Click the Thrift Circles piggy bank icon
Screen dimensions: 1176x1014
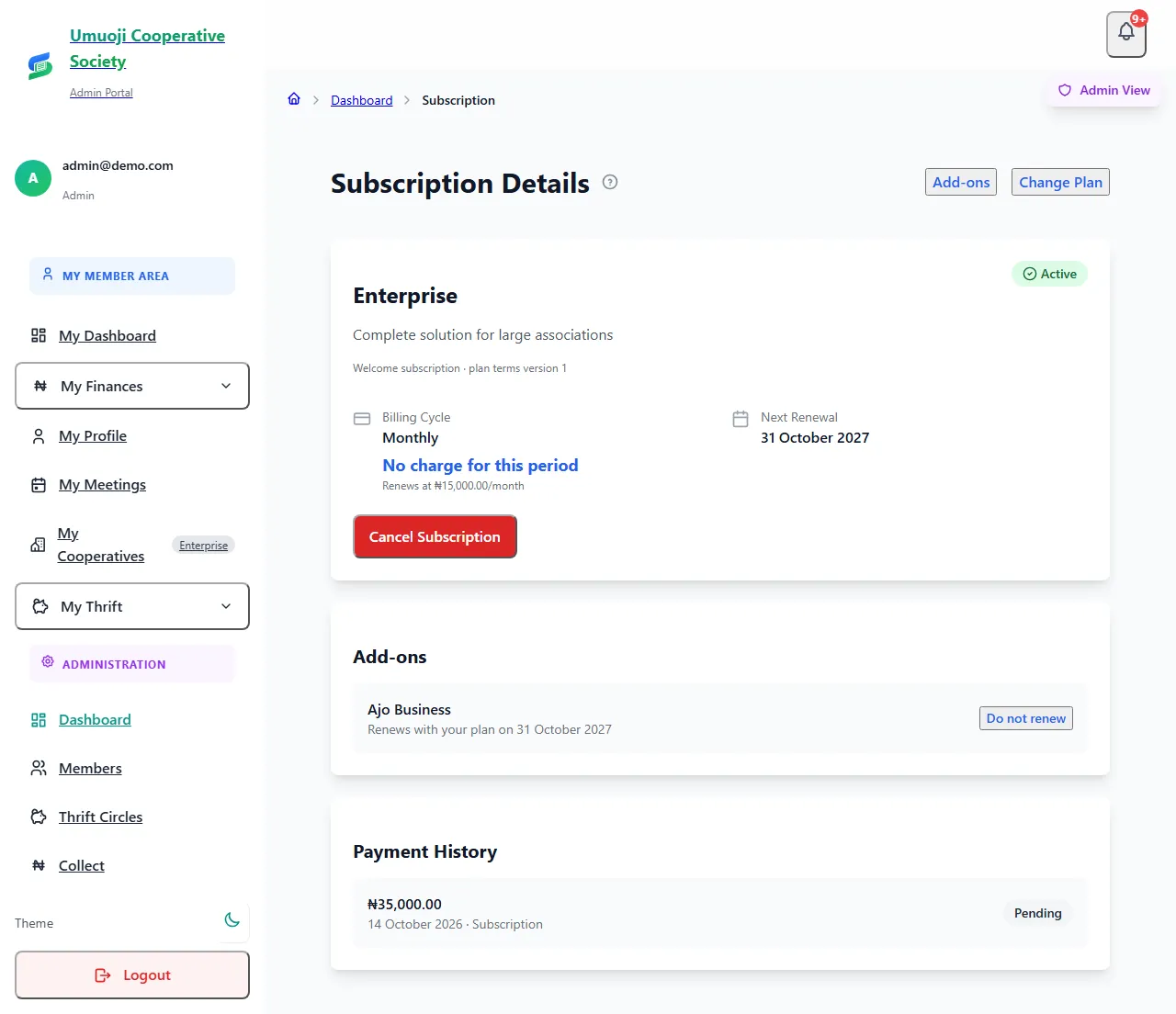point(39,817)
